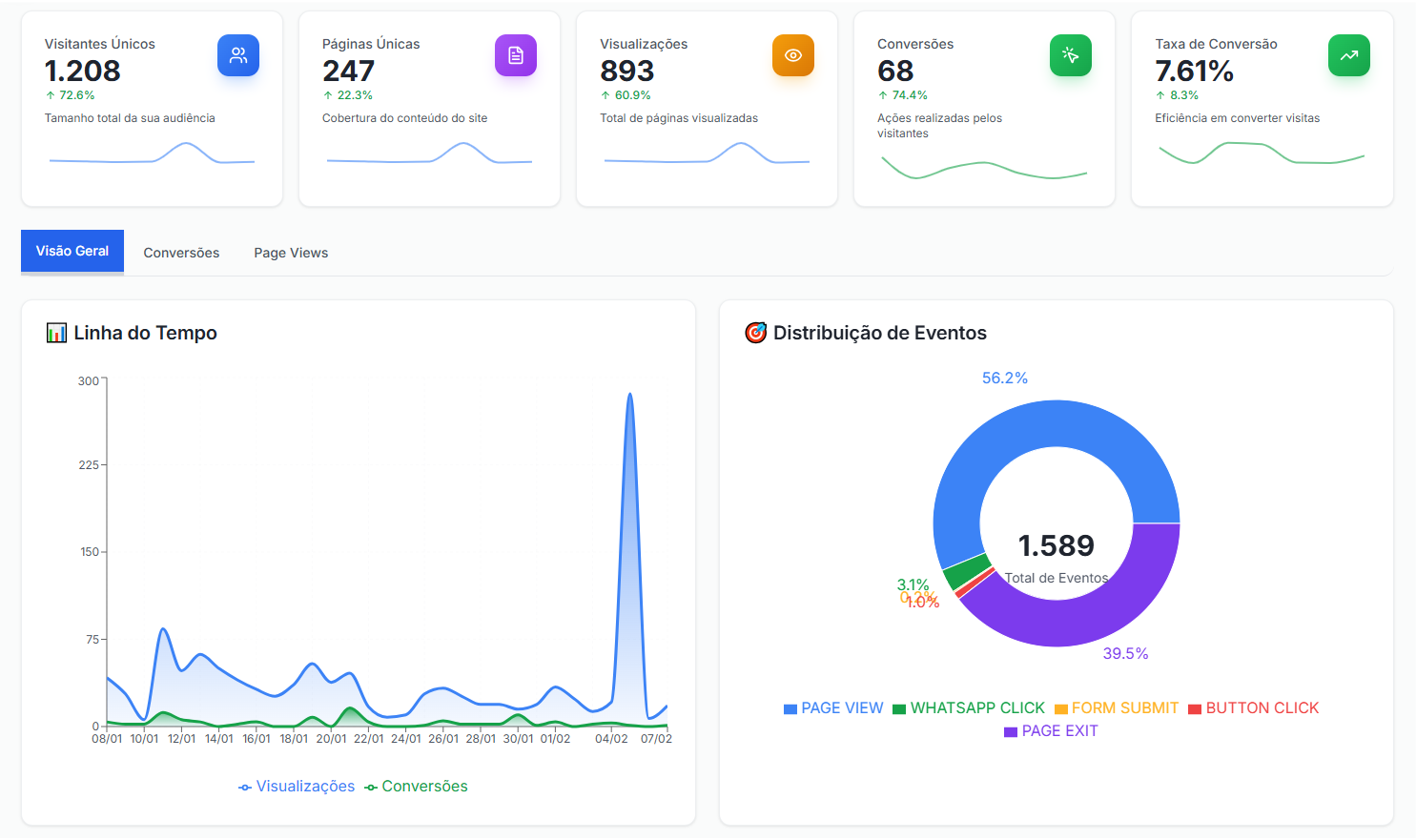
Task: Click the eye icon on the Visualizações card
Action: pyautogui.click(x=793, y=55)
